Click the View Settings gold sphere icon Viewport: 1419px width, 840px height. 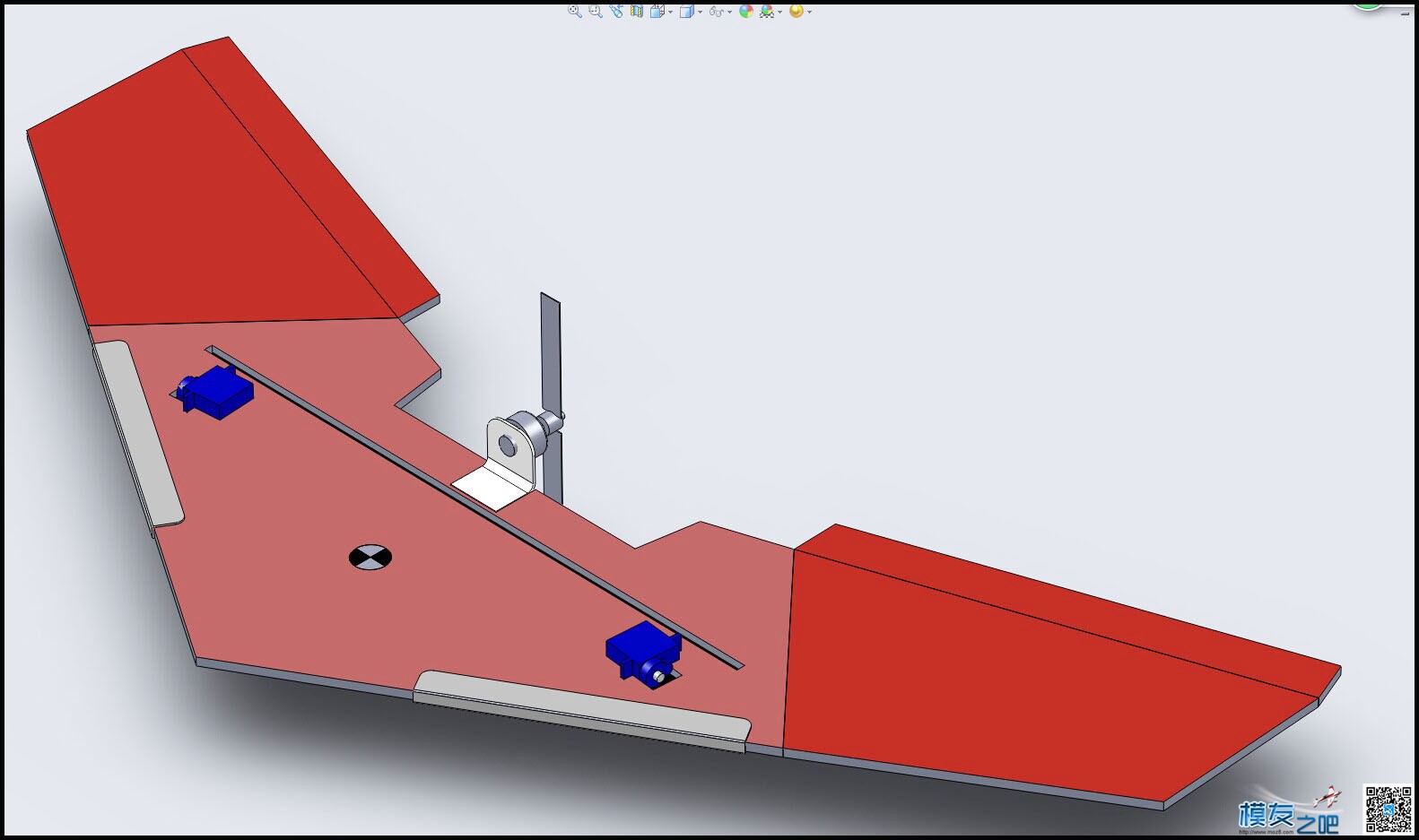(x=797, y=12)
